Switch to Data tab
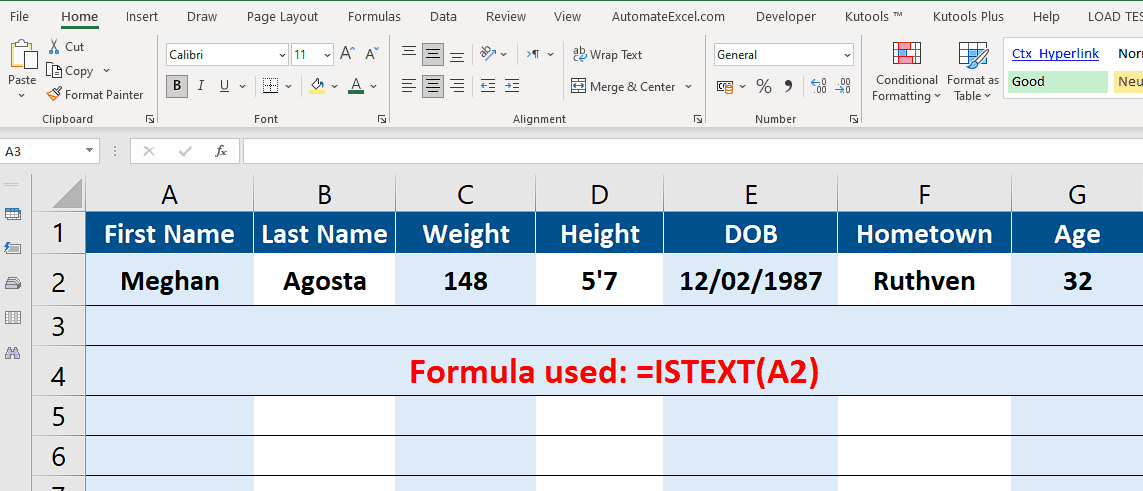Screen dimensions: 1143x491 coord(443,16)
